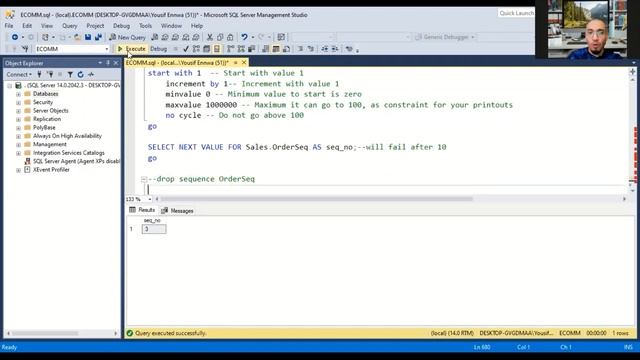Screen dimensions: 640x360
Task: Select the PolyBase folder
Action: point(44,127)
